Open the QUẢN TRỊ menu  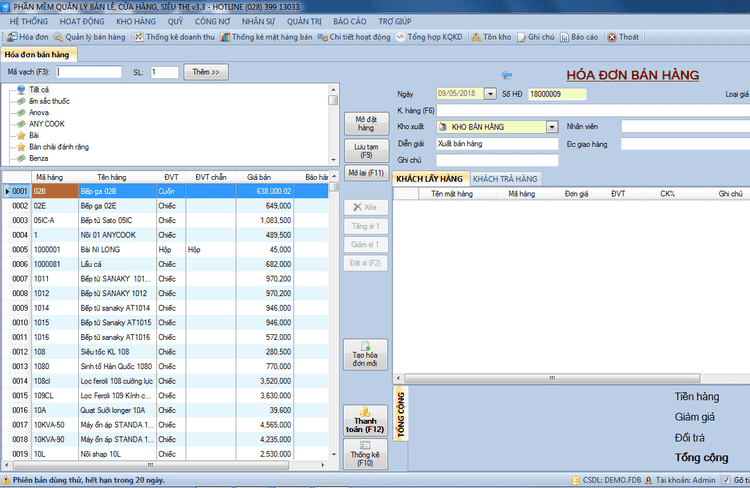[x=304, y=22]
